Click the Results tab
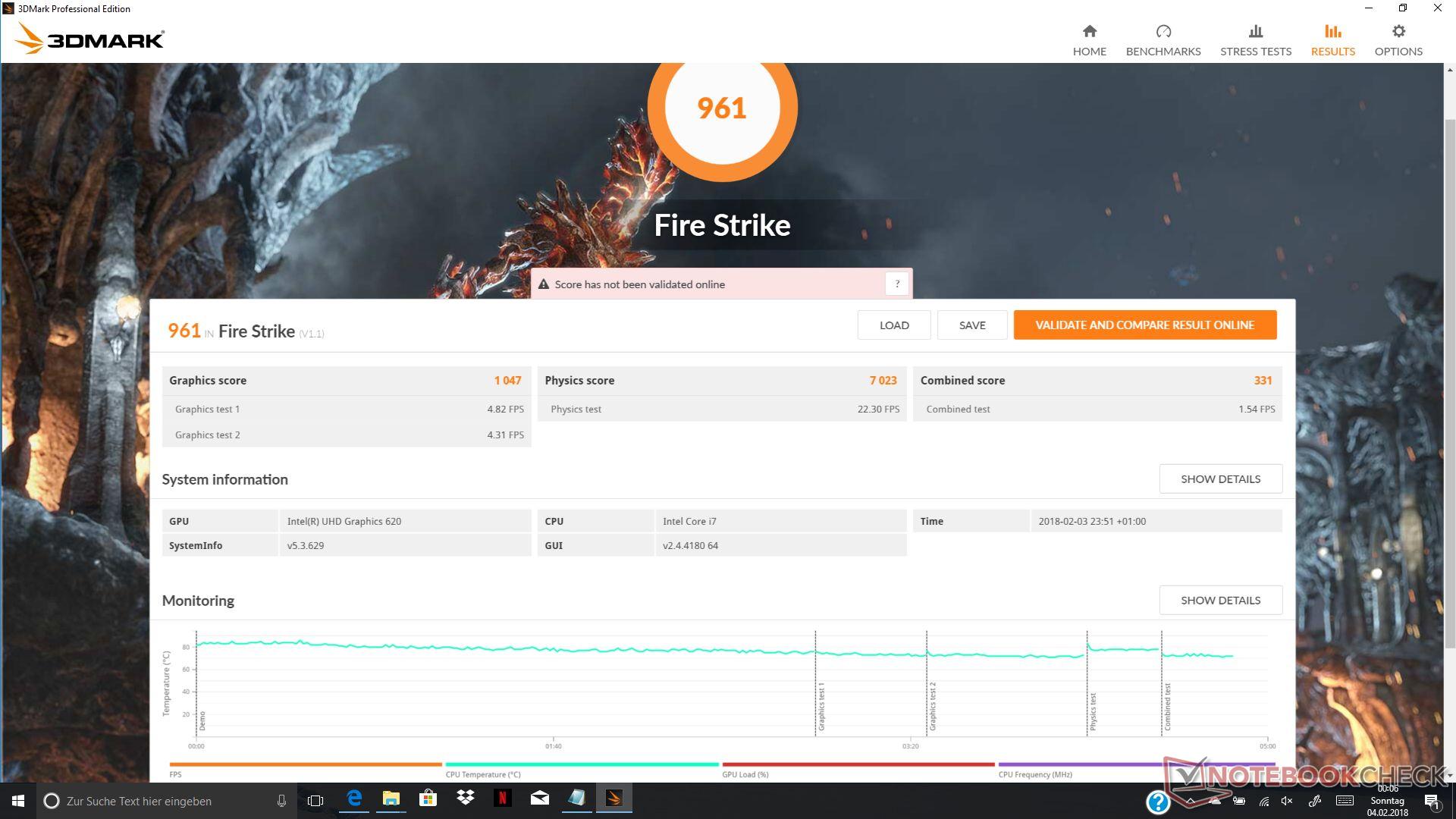 (1332, 40)
